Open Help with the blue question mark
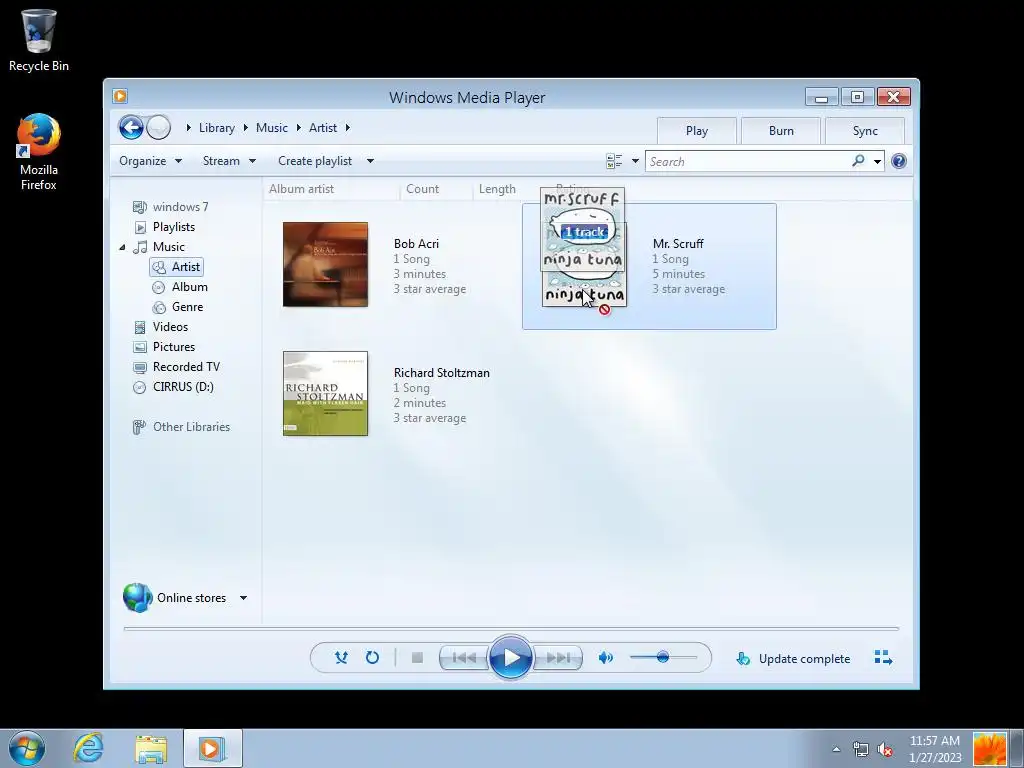This screenshot has height=768, width=1024. point(899,161)
